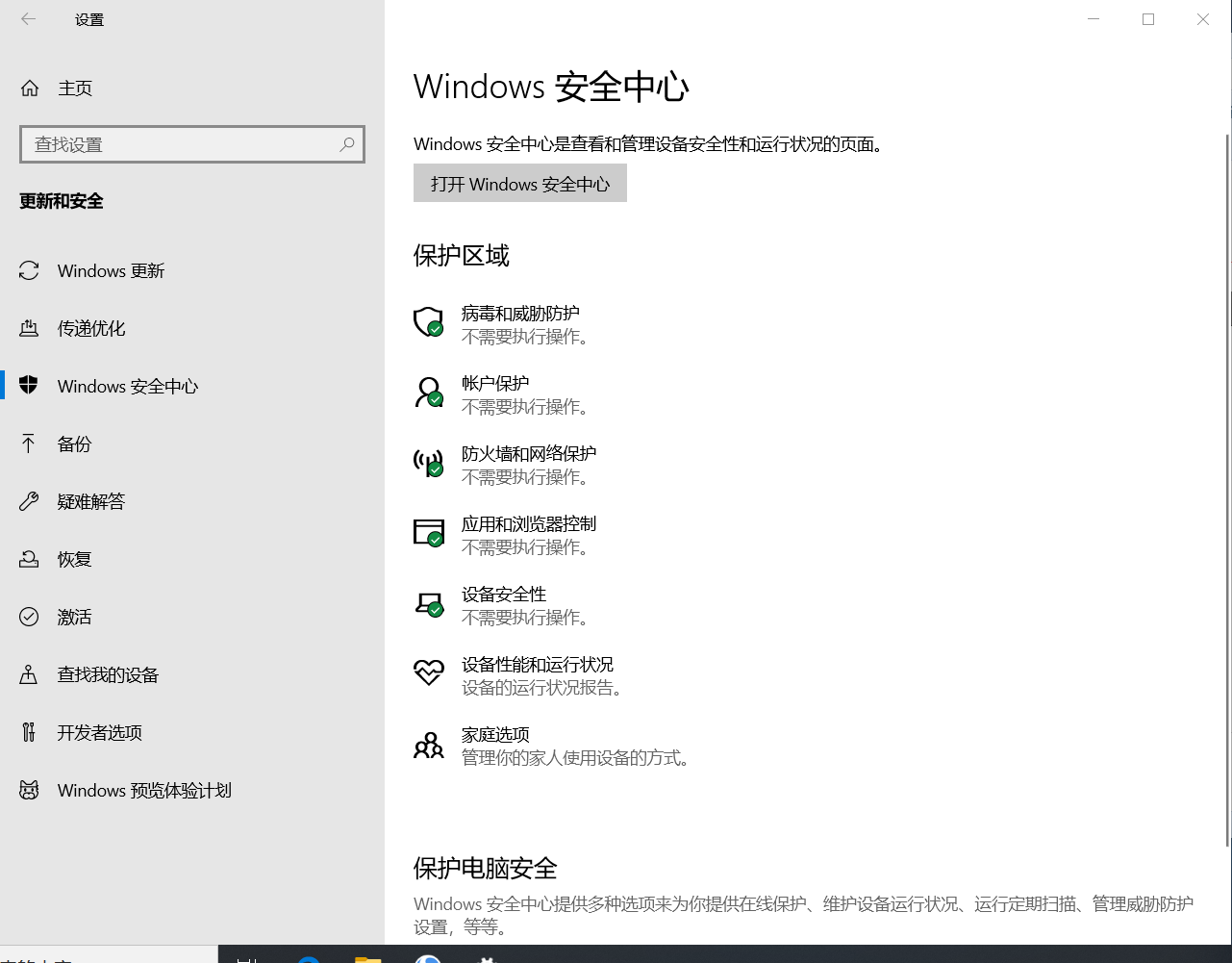The height and width of the screenshot is (963, 1232).
Task: Click the wrench icon for 疑难解答
Action: (x=29, y=501)
